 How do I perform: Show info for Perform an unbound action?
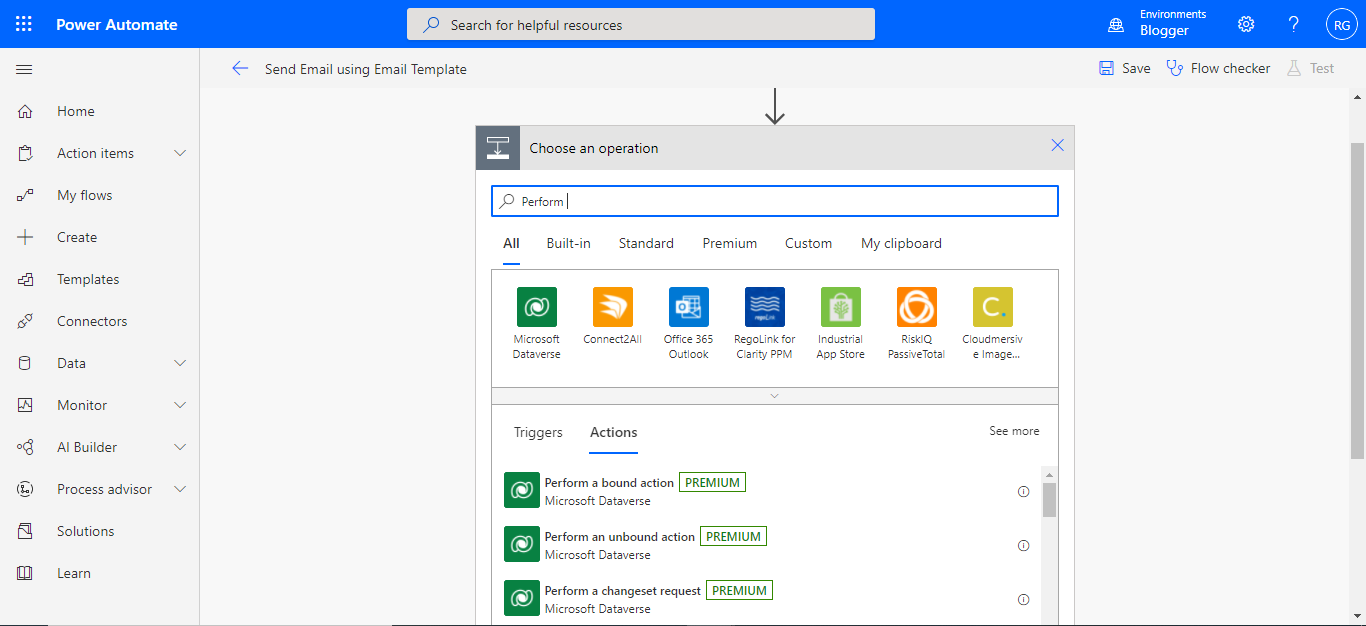[x=1023, y=546]
